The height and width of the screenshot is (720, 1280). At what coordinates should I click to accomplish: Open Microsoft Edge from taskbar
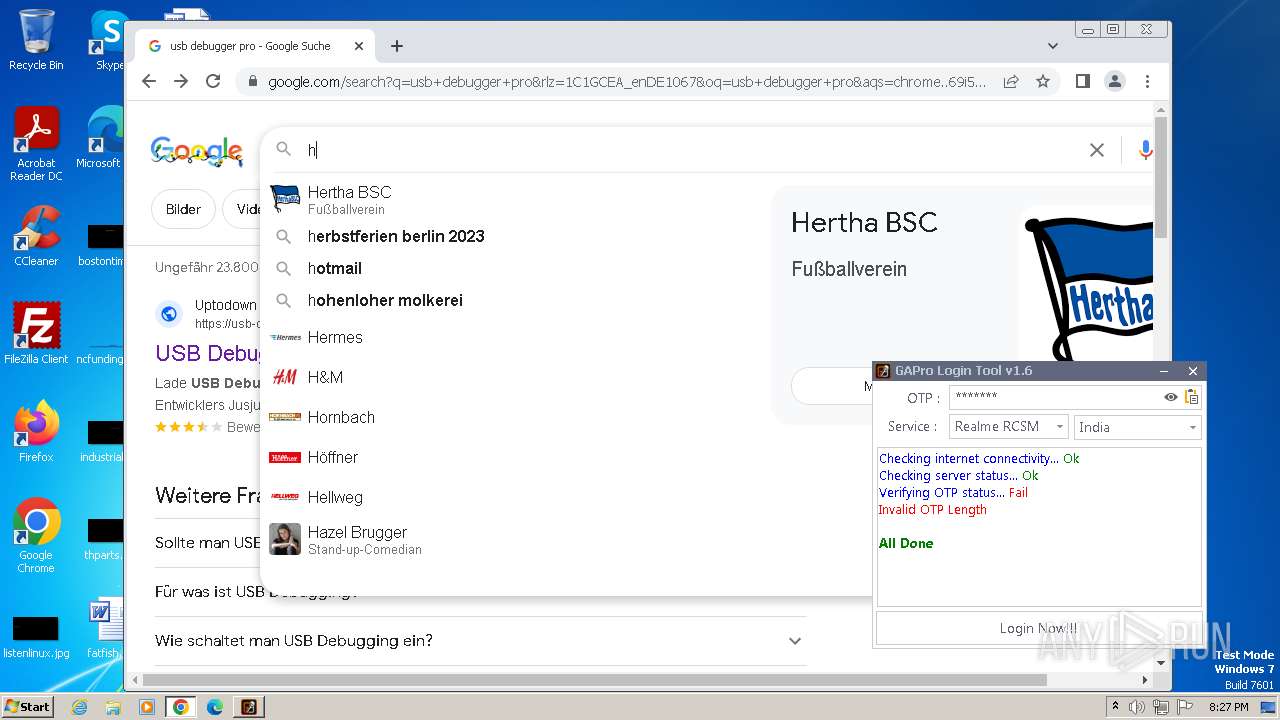215,707
